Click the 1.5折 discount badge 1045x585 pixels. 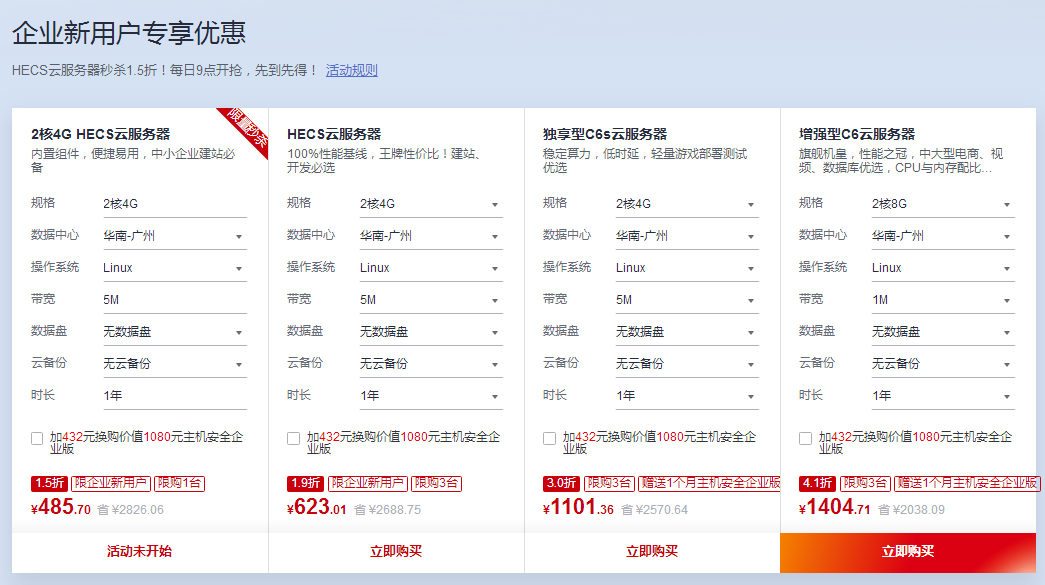coord(49,483)
